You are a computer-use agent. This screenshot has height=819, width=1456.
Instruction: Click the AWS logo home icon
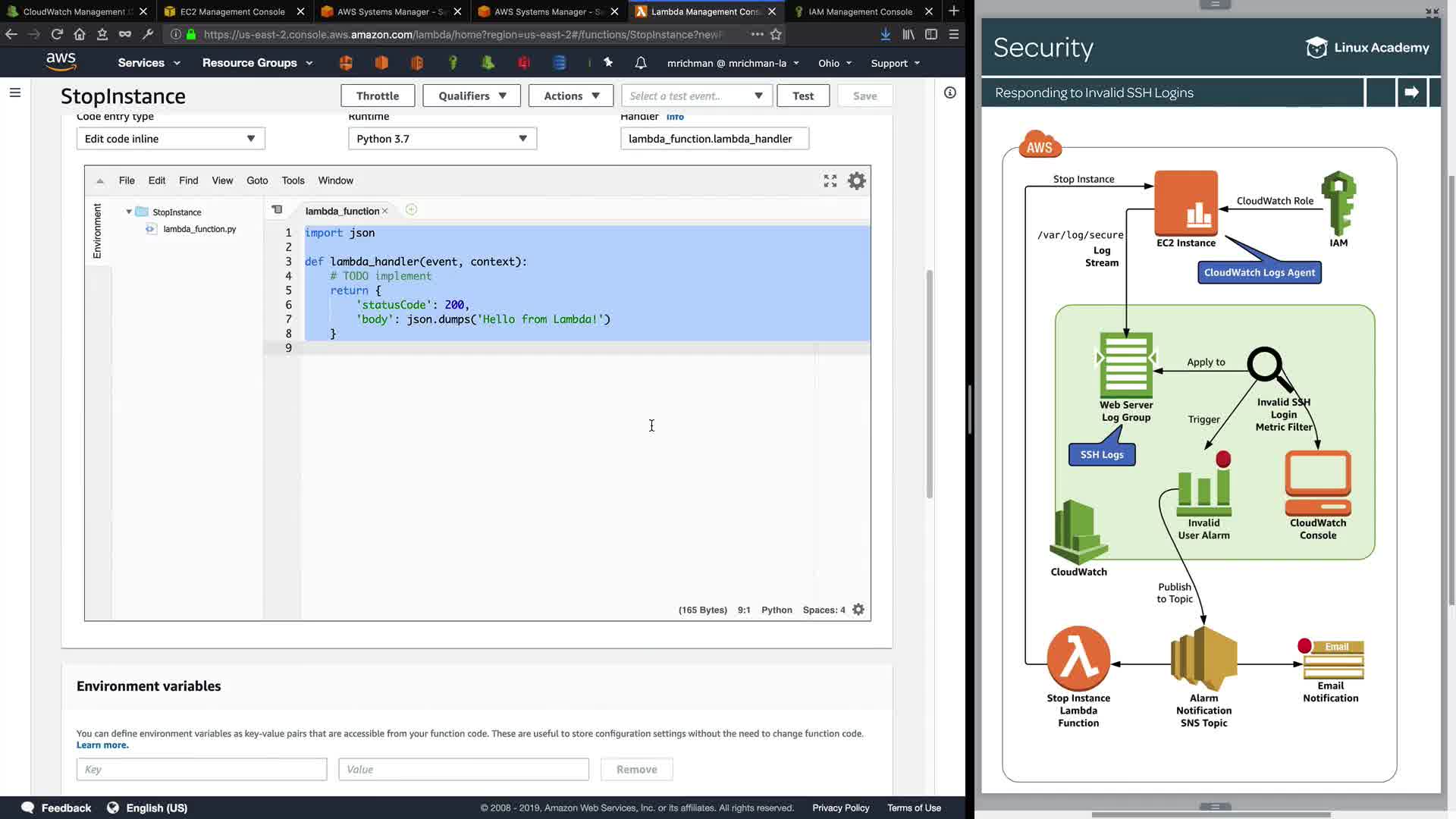(x=61, y=61)
